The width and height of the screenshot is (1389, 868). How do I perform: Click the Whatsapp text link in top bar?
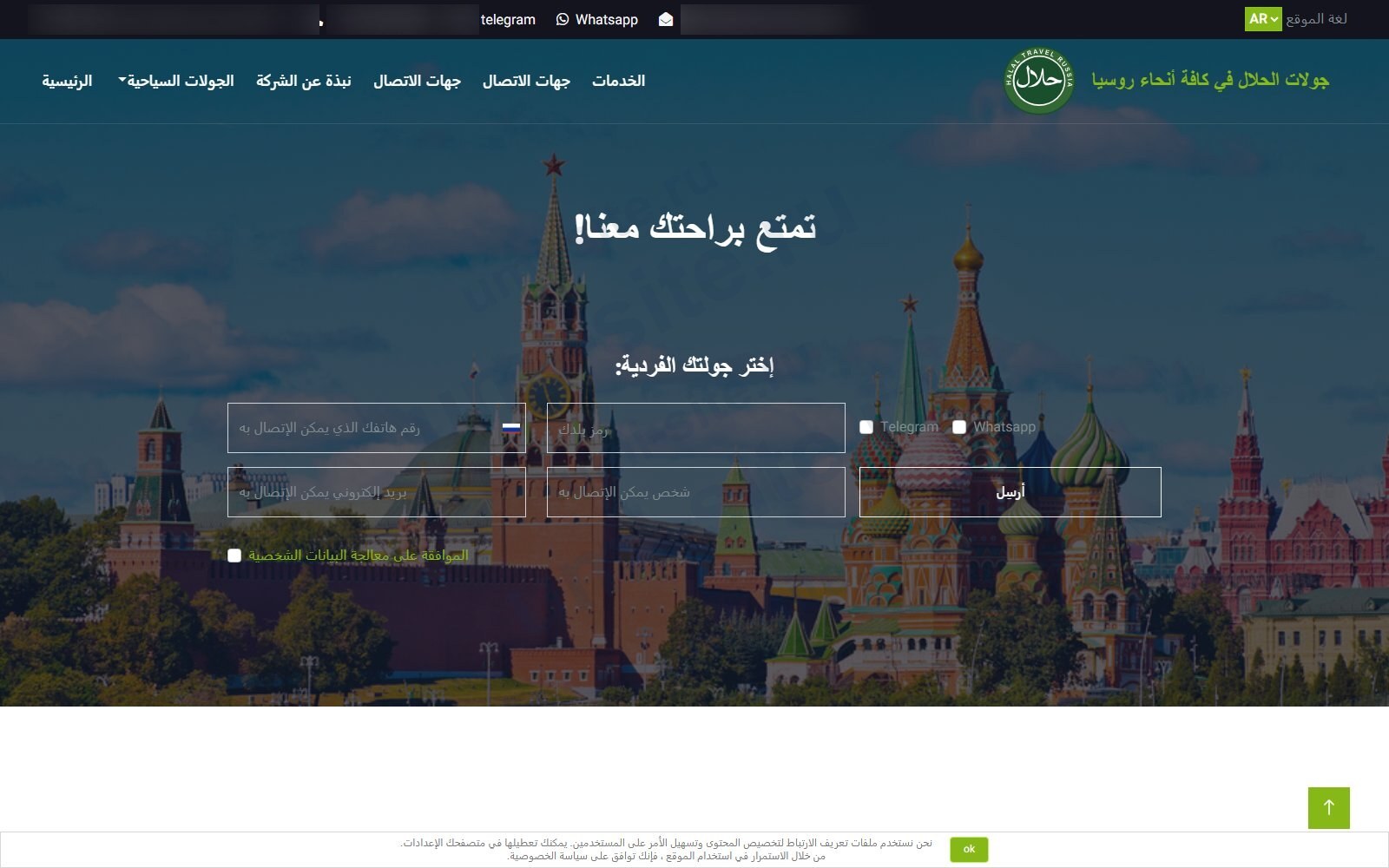click(x=607, y=19)
